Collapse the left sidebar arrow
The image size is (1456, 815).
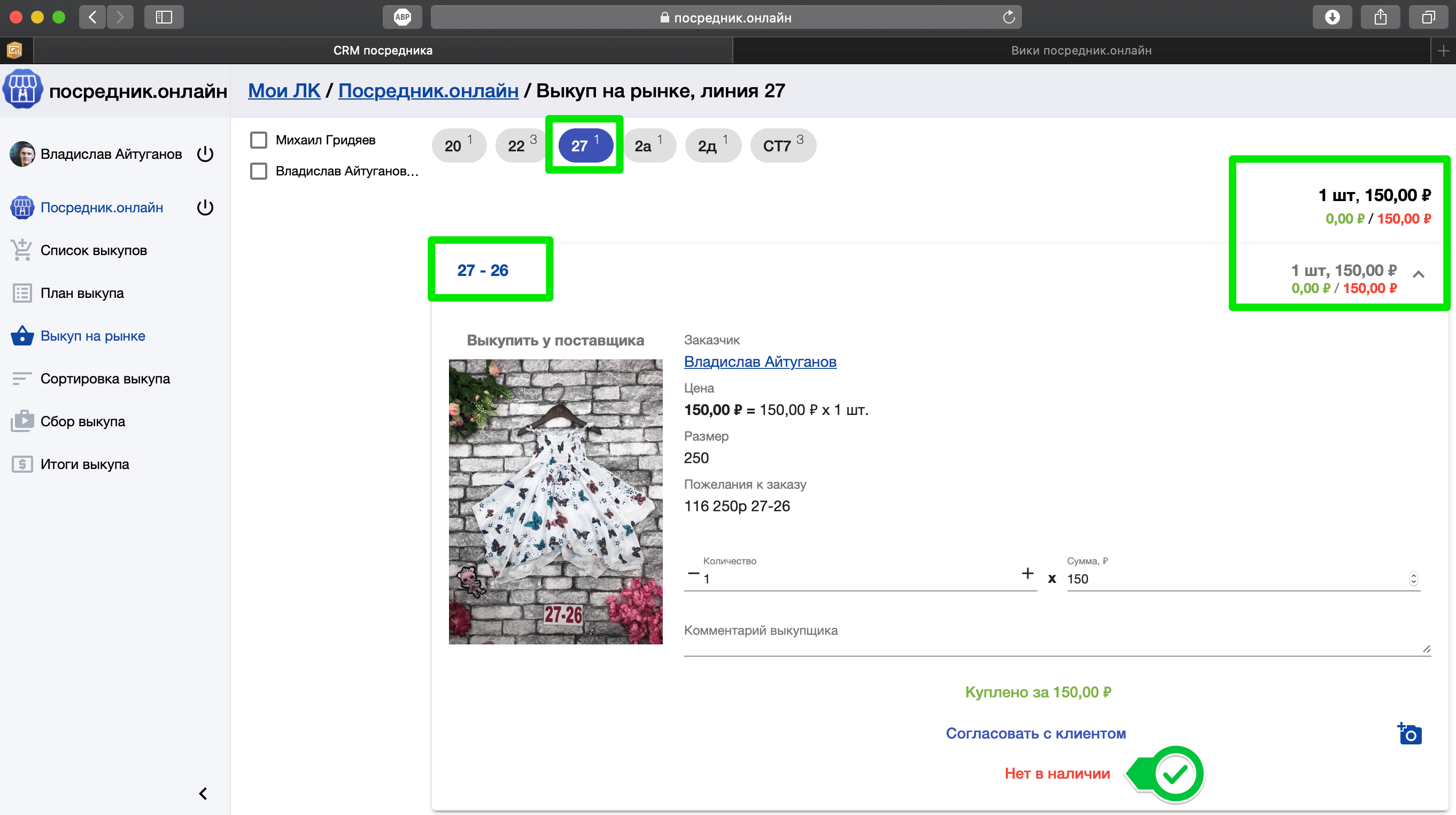pos(203,794)
